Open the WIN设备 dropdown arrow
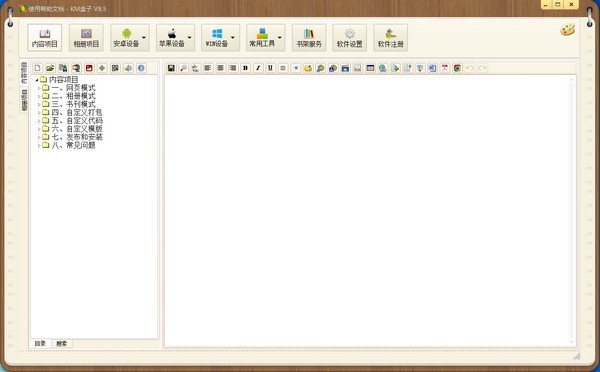This screenshot has width=600, height=372. tap(233, 38)
